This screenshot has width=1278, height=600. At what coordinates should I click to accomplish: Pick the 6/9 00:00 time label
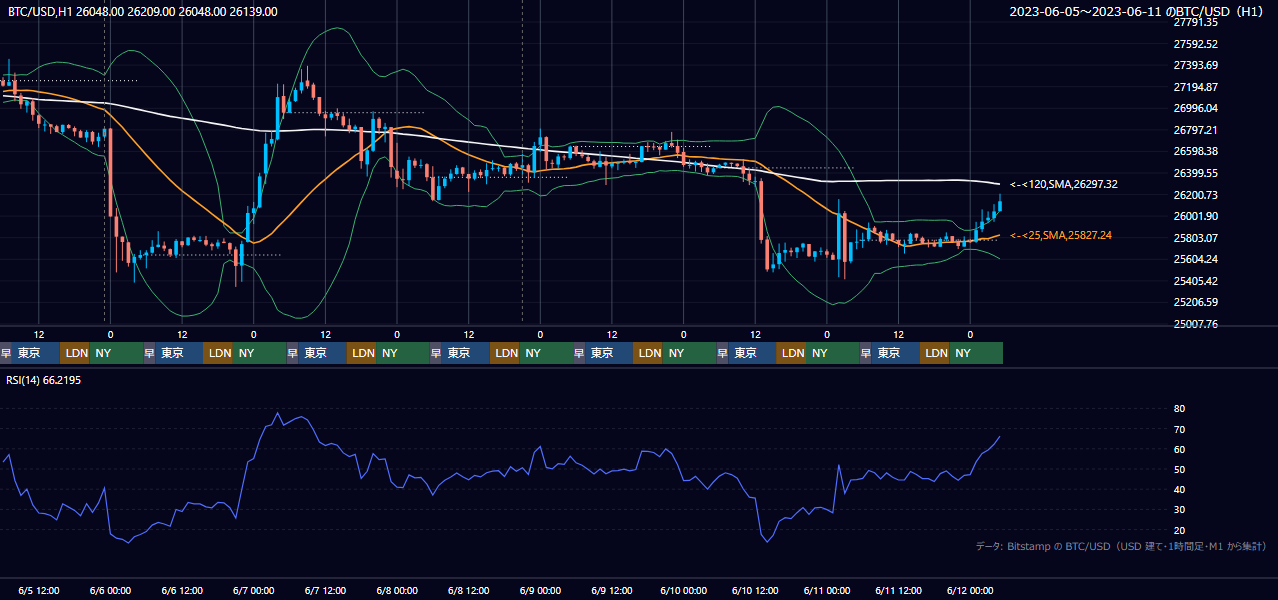click(x=541, y=591)
